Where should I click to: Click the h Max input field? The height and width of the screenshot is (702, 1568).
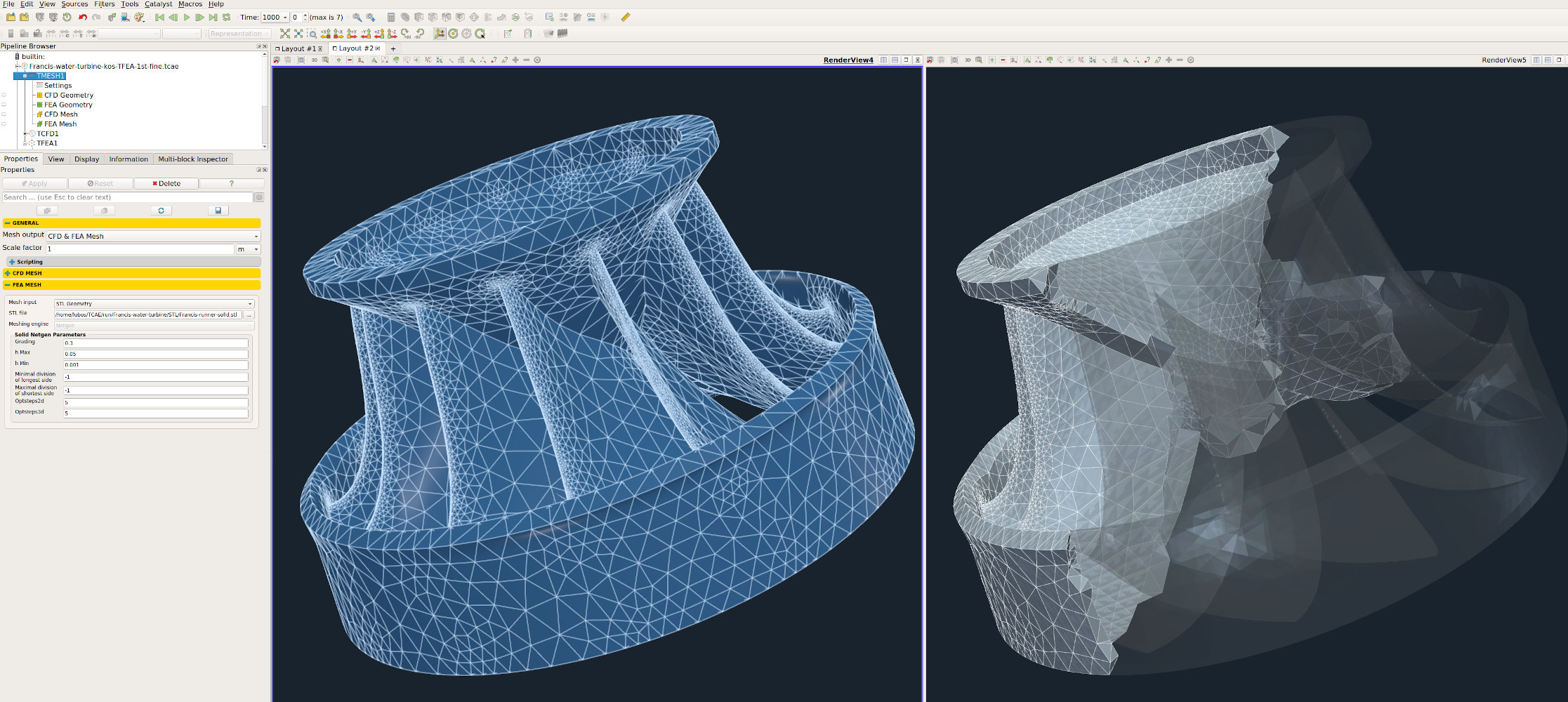pyautogui.click(x=155, y=354)
